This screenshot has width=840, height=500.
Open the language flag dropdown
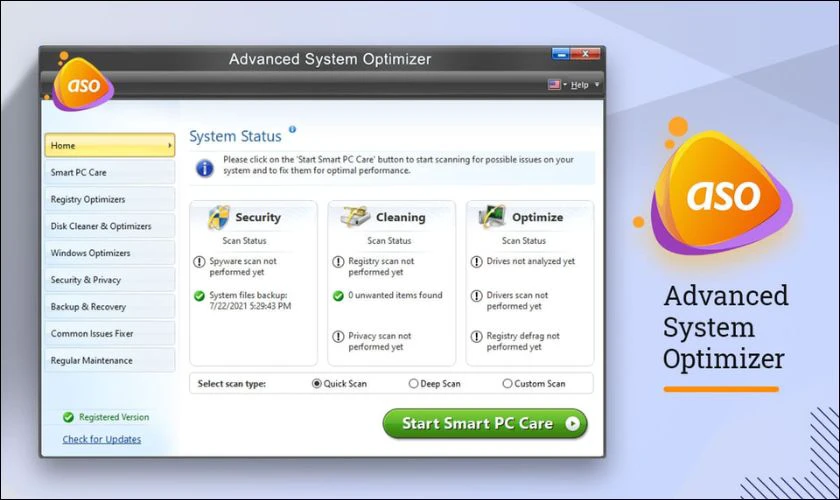(556, 85)
